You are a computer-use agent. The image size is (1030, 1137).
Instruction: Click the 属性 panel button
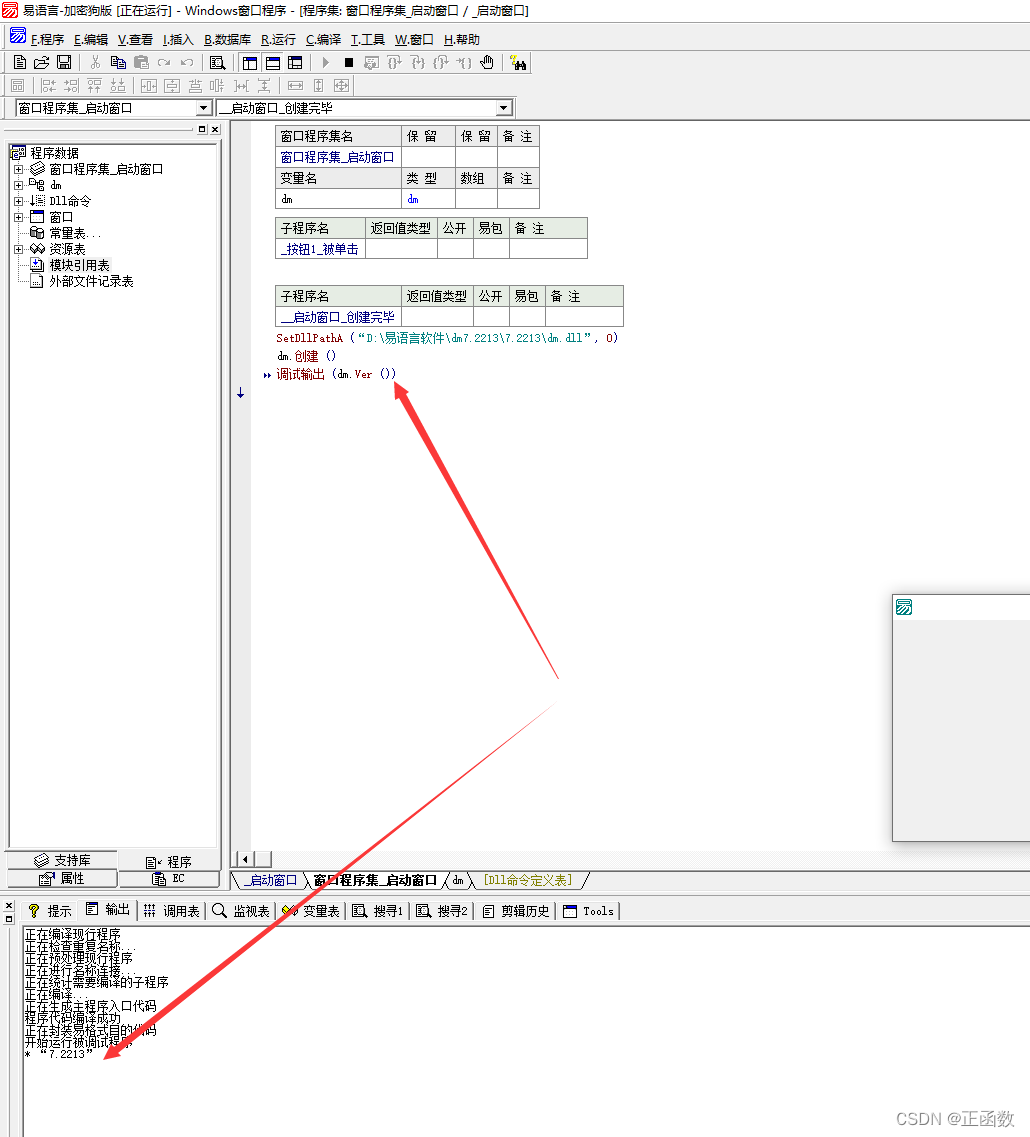pos(62,878)
